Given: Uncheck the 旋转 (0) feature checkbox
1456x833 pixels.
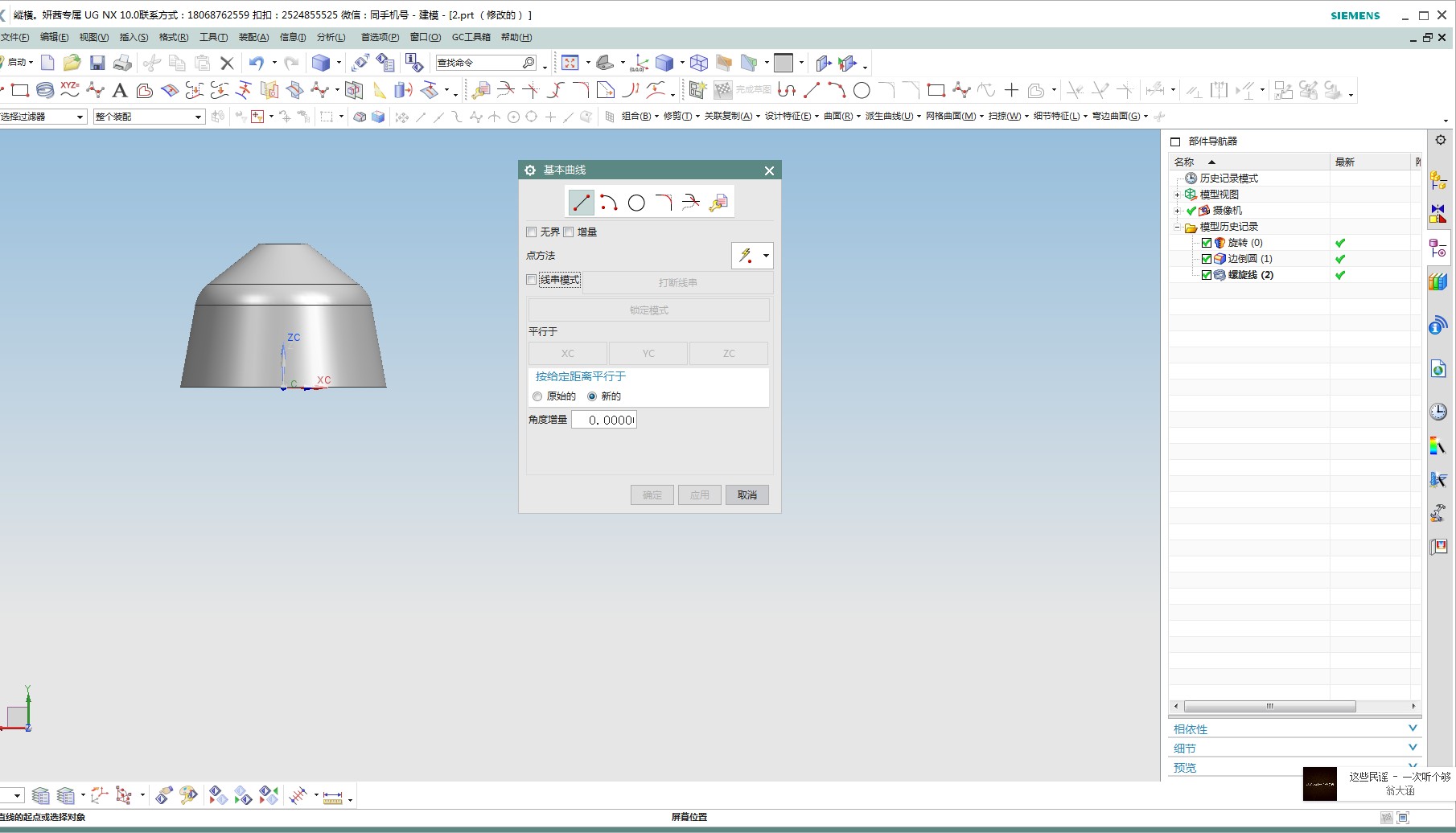Looking at the screenshot, I should point(1207,243).
